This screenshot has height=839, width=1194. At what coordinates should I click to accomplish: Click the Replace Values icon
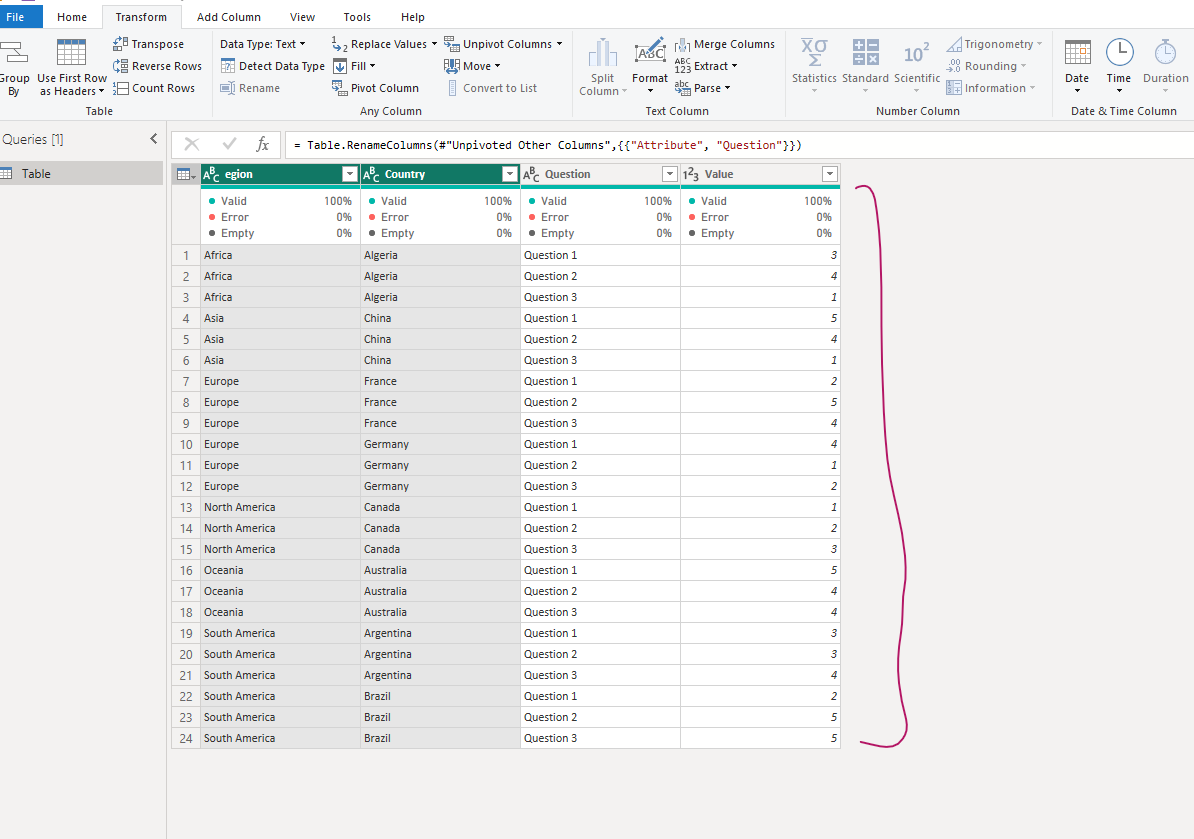tap(340, 44)
